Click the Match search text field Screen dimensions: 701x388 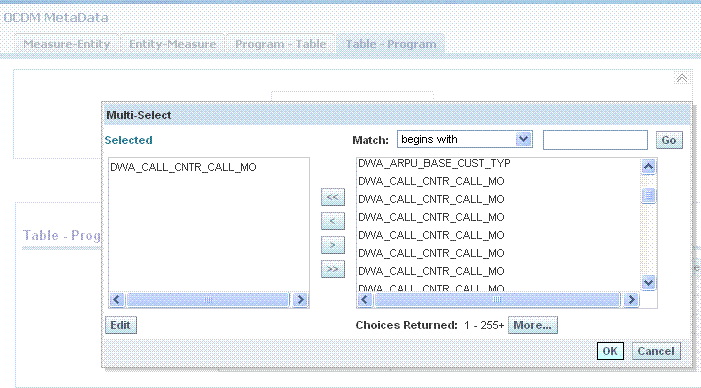point(595,140)
